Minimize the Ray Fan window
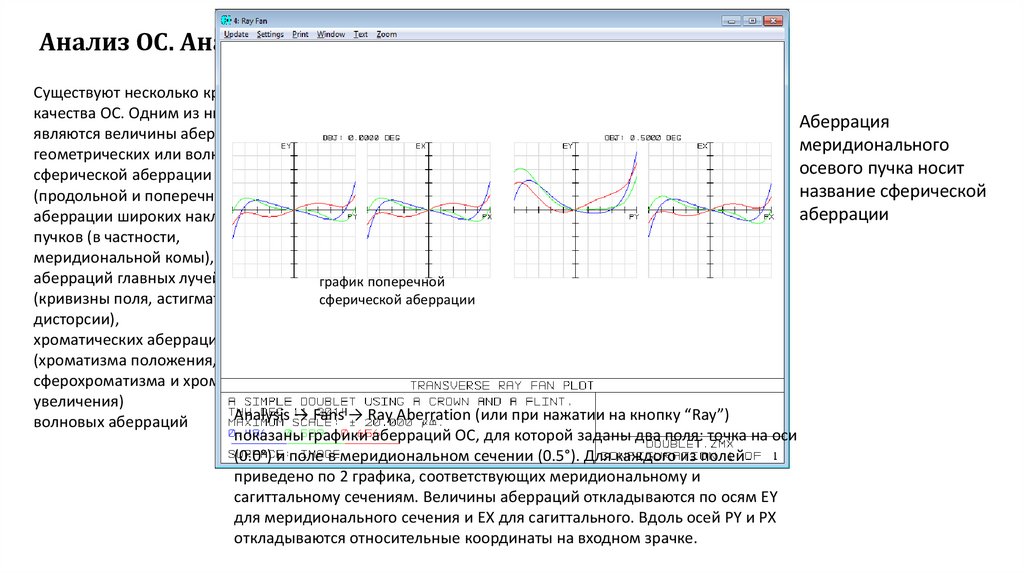1024x574 pixels. point(731,21)
